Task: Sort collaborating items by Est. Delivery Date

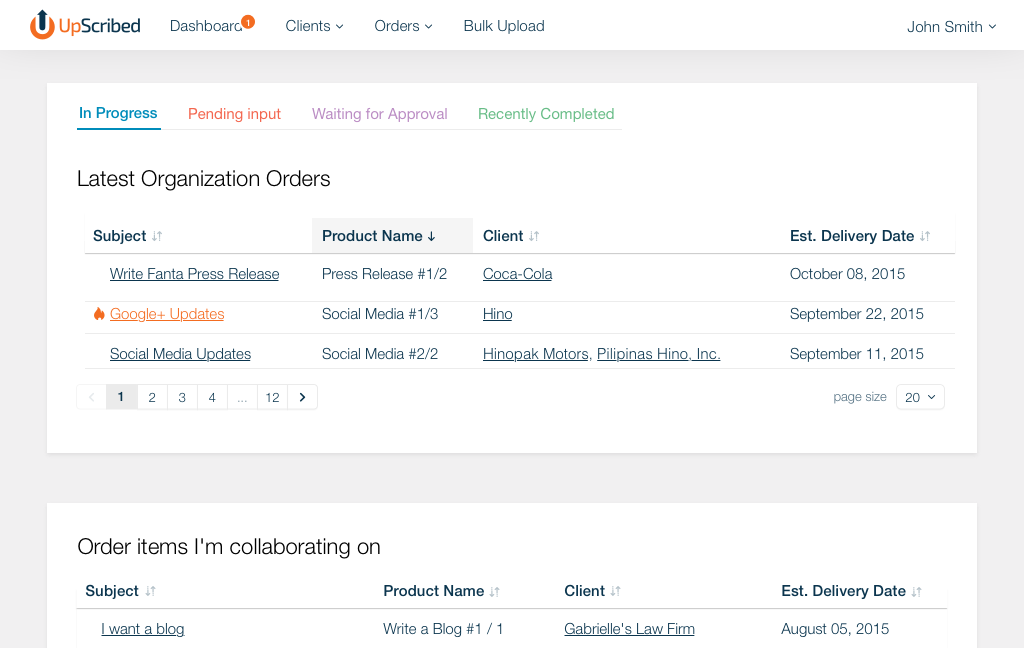Action: coord(916,591)
